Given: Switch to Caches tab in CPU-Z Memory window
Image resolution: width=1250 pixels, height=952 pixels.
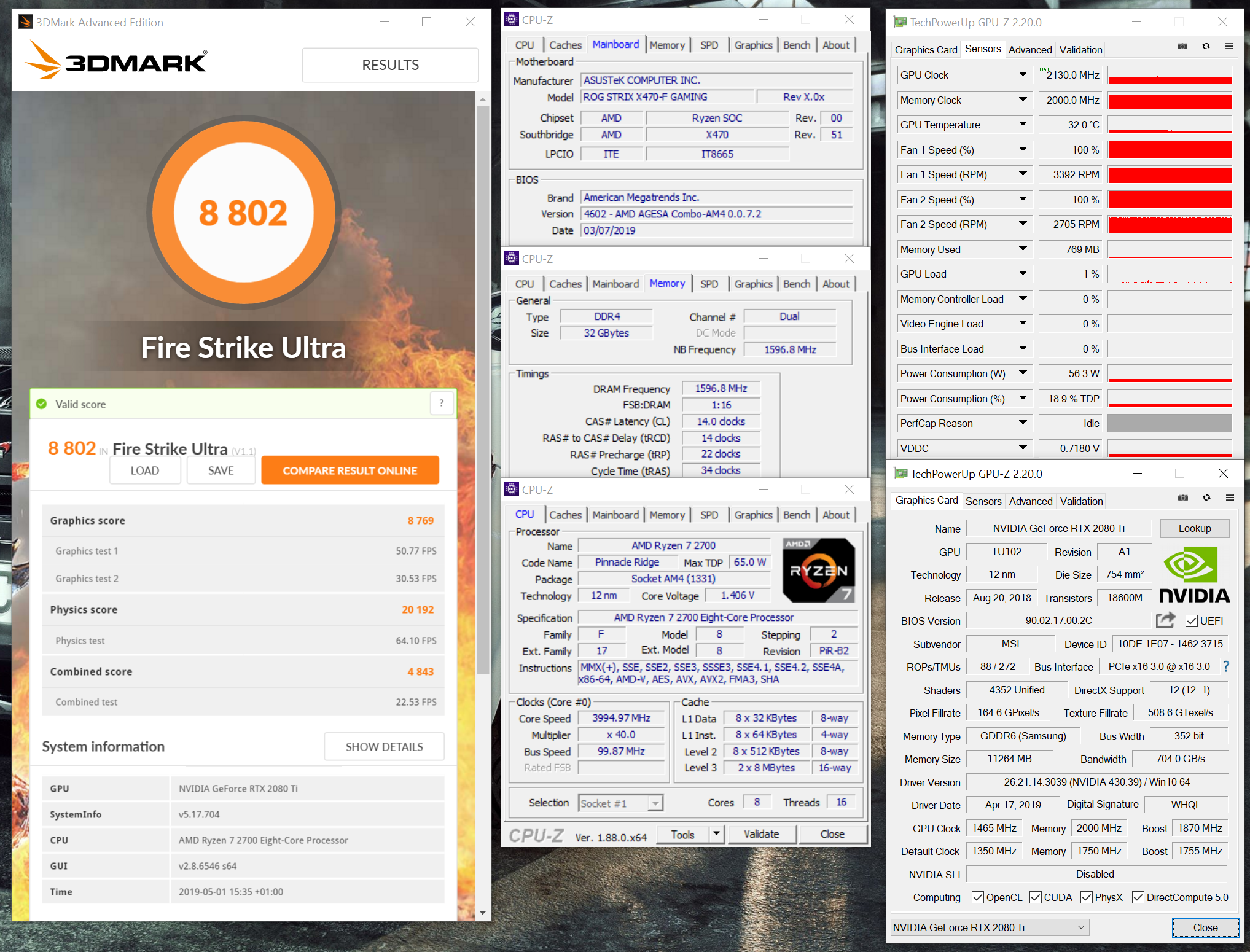Looking at the screenshot, I should click(x=565, y=284).
